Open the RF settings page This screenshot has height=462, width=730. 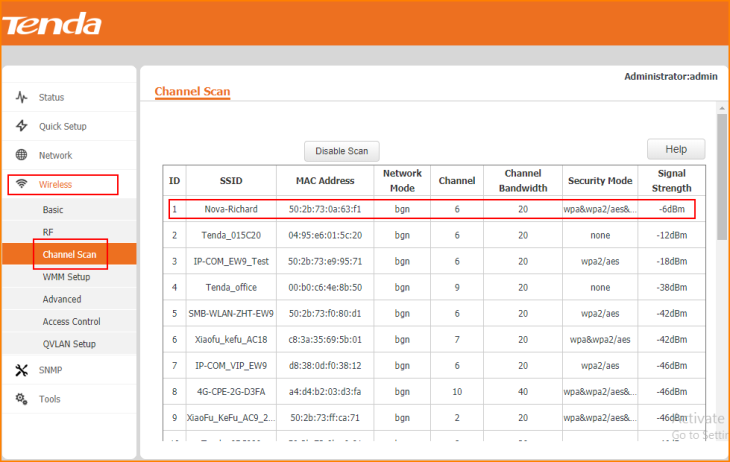click(48, 232)
